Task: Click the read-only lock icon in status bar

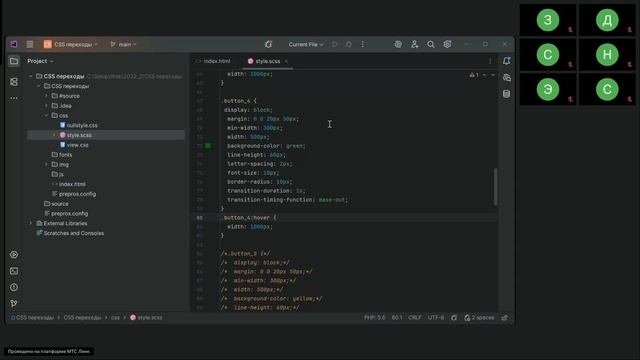Action: pyautogui.click(x=505, y=318)
